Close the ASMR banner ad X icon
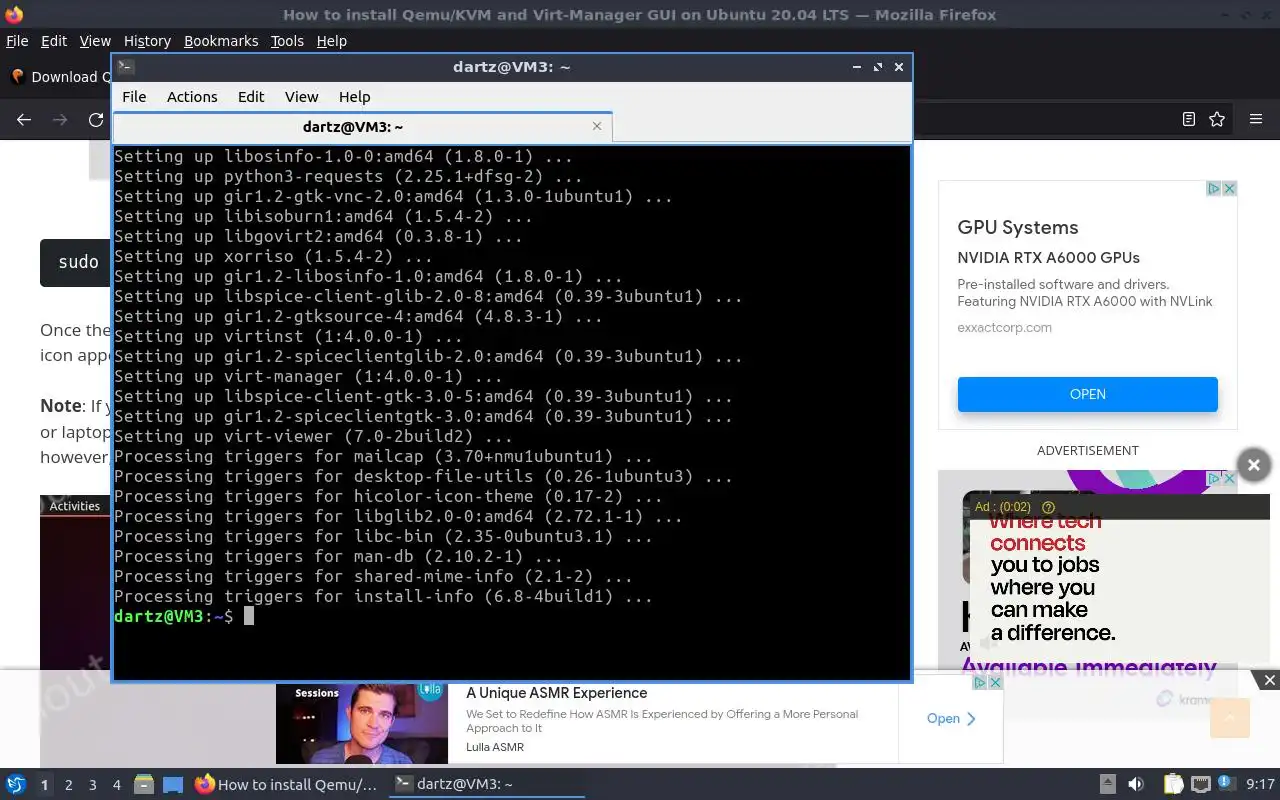Screen dimensions: 1280x800 click(995, 682)
